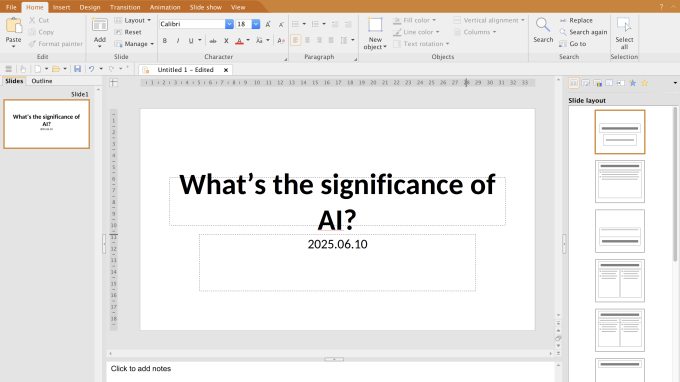This screenshot has height=382, width=680.
Task: Click the slide layout sidebar icon
Action: [x=573, y=83]
